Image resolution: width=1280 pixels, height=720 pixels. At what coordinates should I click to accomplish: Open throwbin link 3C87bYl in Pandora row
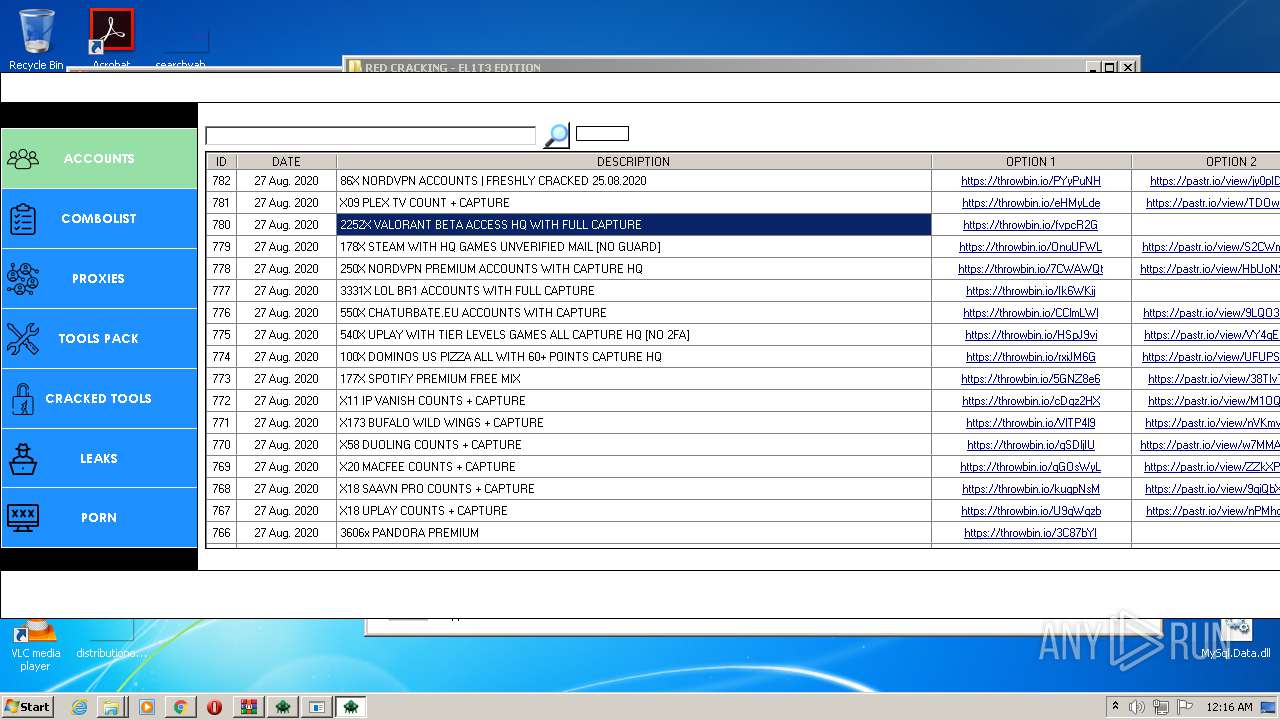coord(1031,533)
